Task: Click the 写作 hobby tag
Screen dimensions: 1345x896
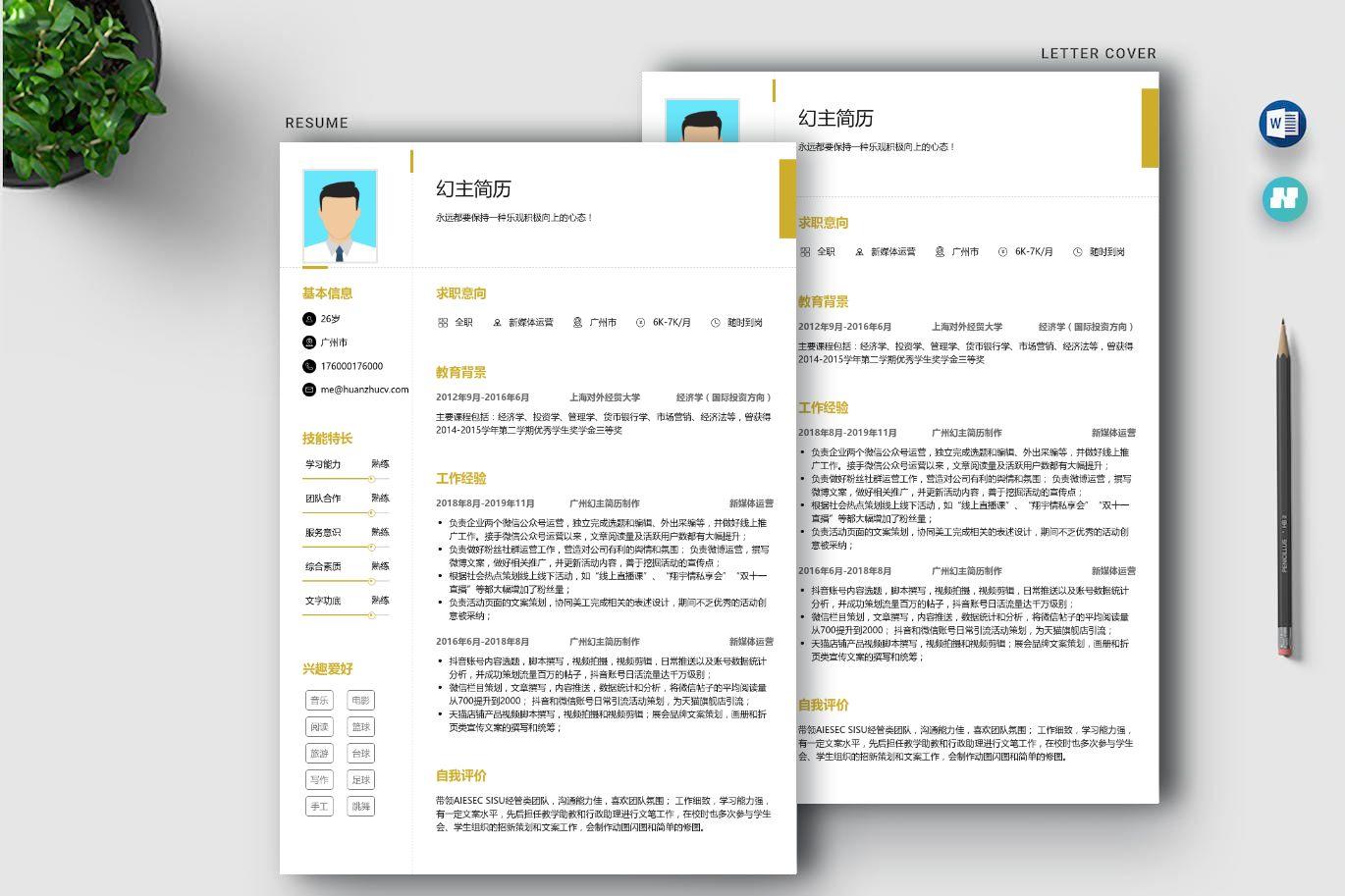Action: point(320,780)
